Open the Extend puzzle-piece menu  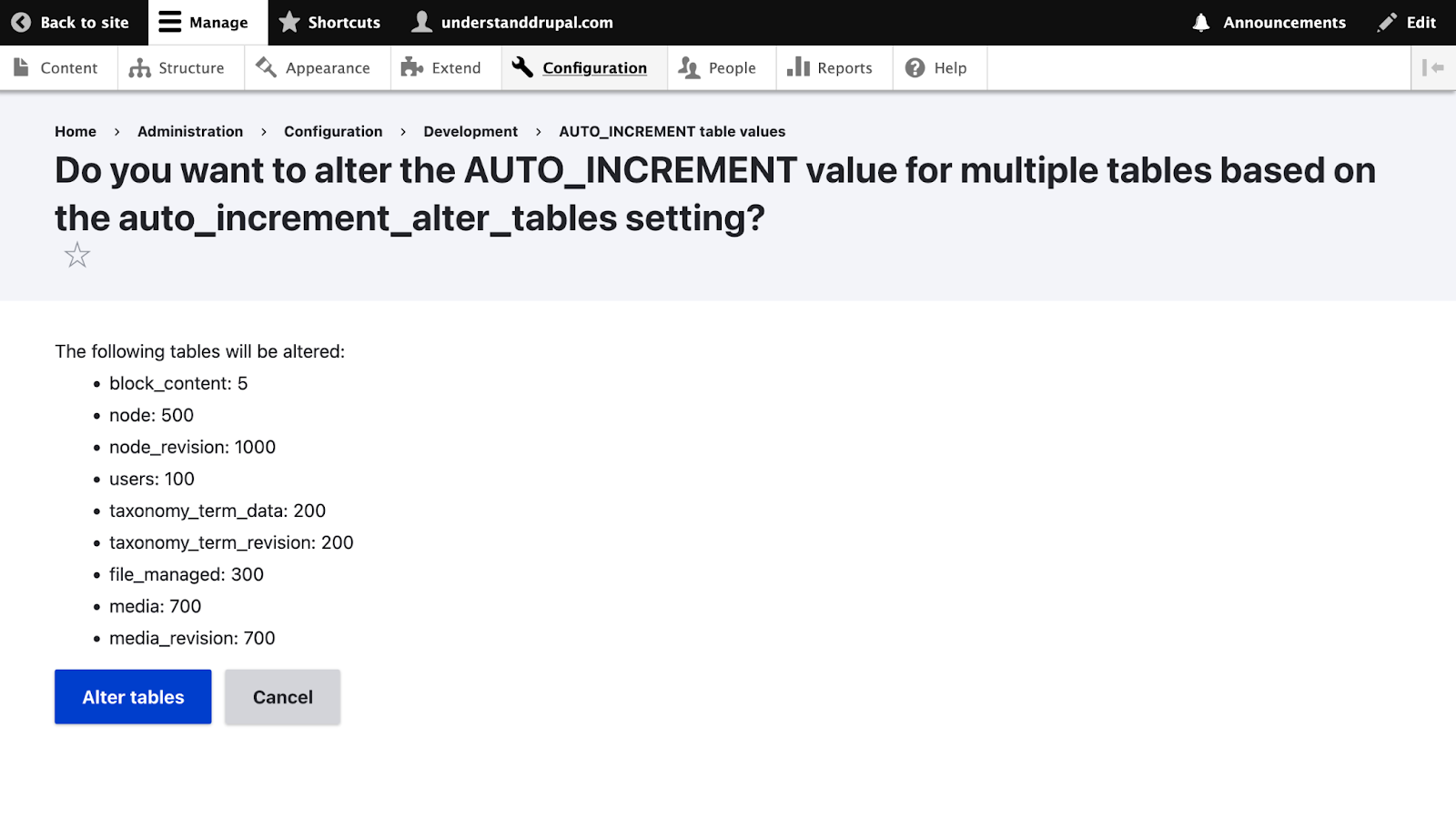444,68
